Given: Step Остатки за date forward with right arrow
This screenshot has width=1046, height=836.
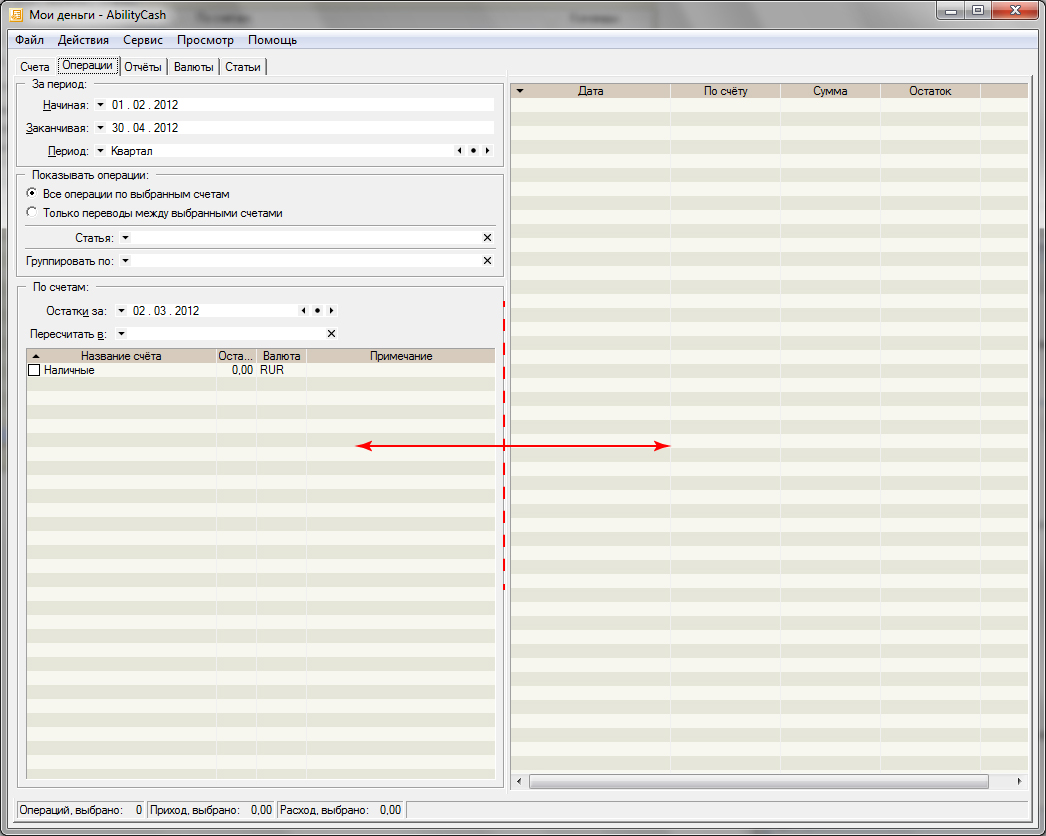Looking at the screenshot, I should pyautogui.click(x=331, y=311).
